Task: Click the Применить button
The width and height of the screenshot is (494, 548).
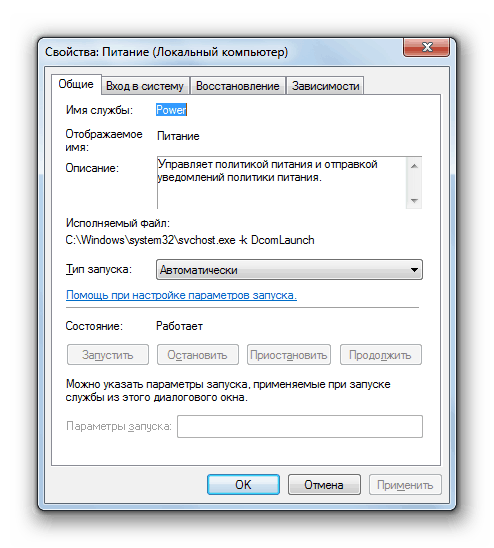Action: click(405, 485)
